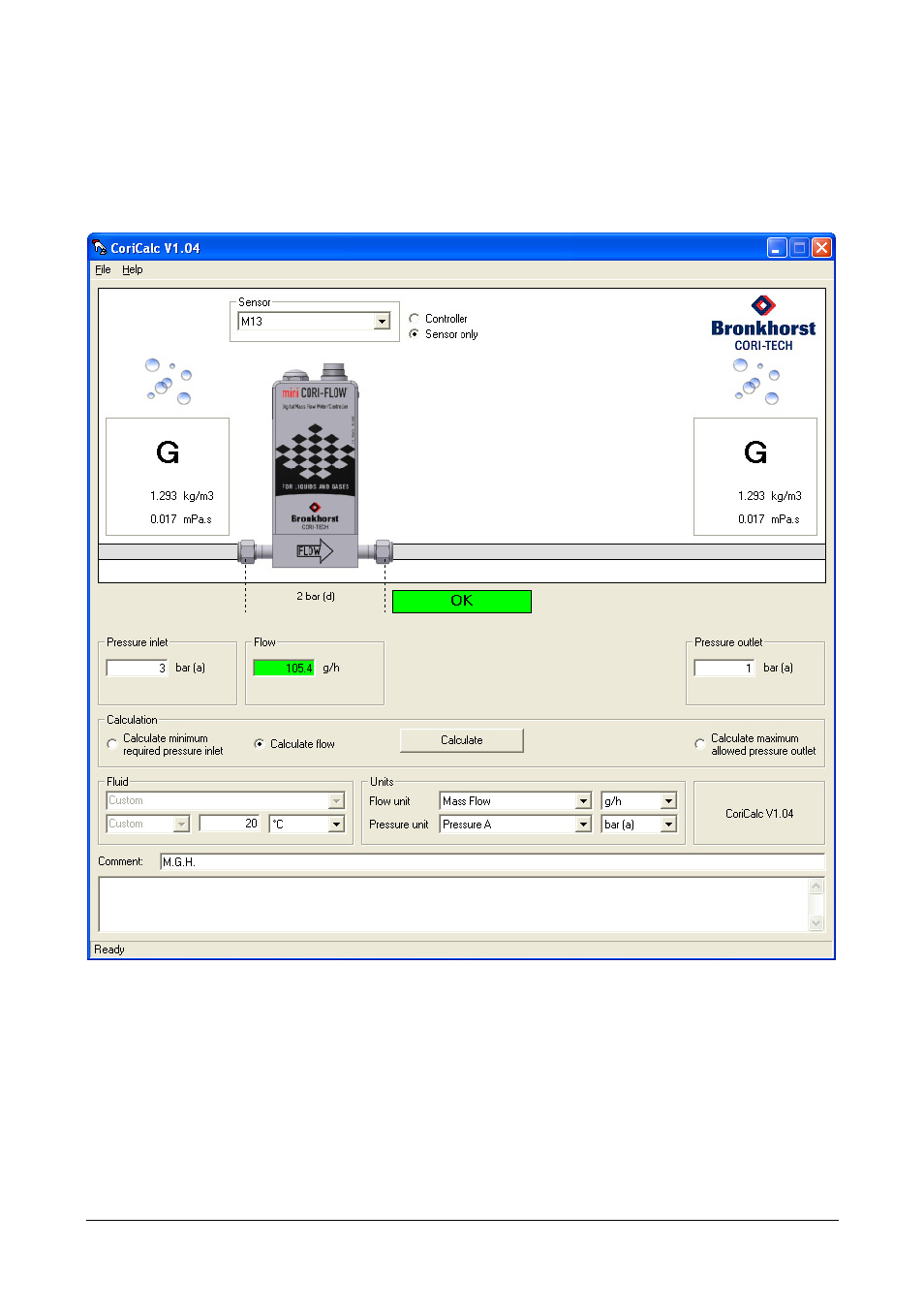Screen dimensions: 924x1308
Task: Click the Bronkhorst Cori-Tech logo
Action: pos(763,324)
